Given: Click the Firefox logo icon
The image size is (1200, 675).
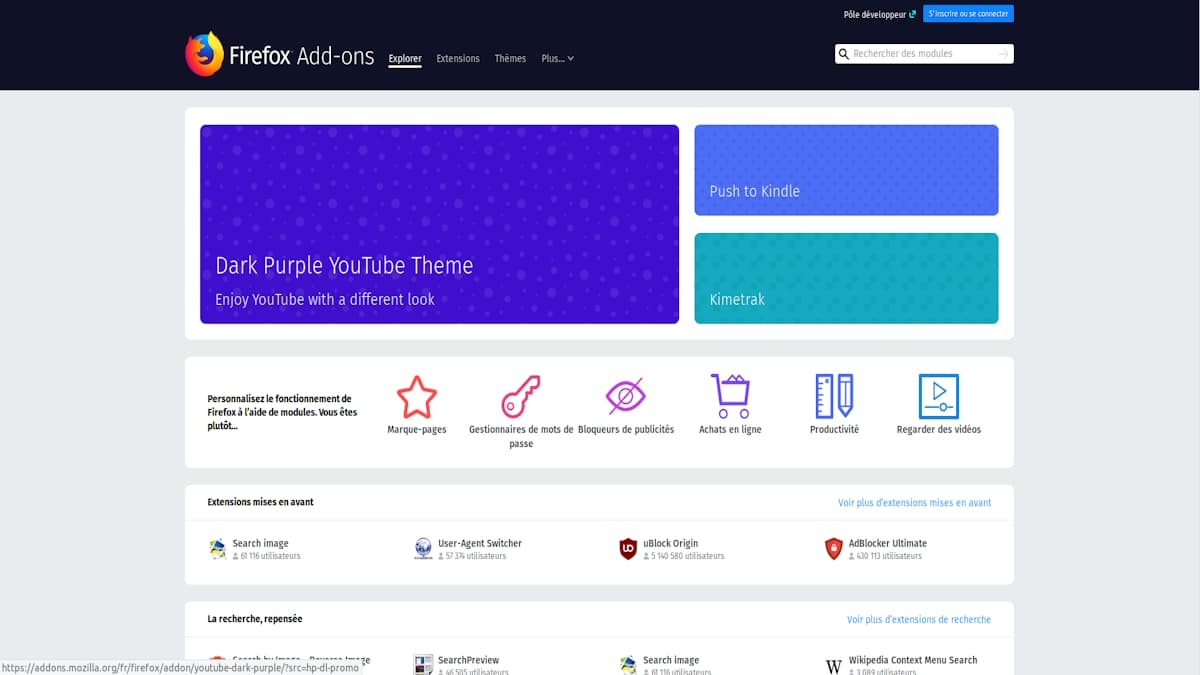Looking at the screenshot, I should [204, 54].
